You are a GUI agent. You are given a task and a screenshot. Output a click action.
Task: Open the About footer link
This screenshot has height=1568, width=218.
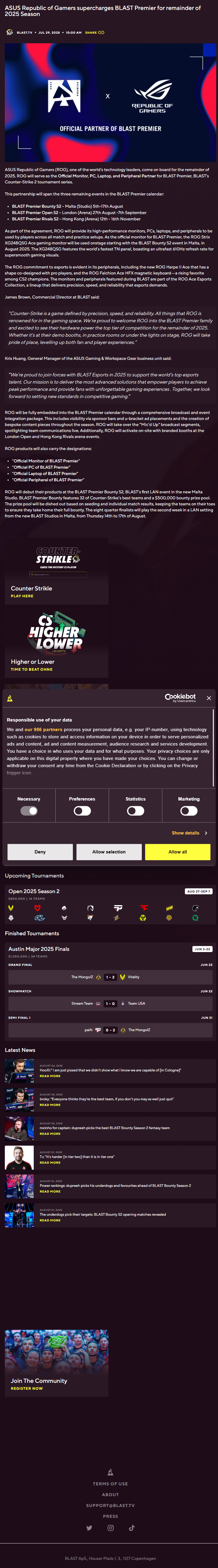[110, 1495]
